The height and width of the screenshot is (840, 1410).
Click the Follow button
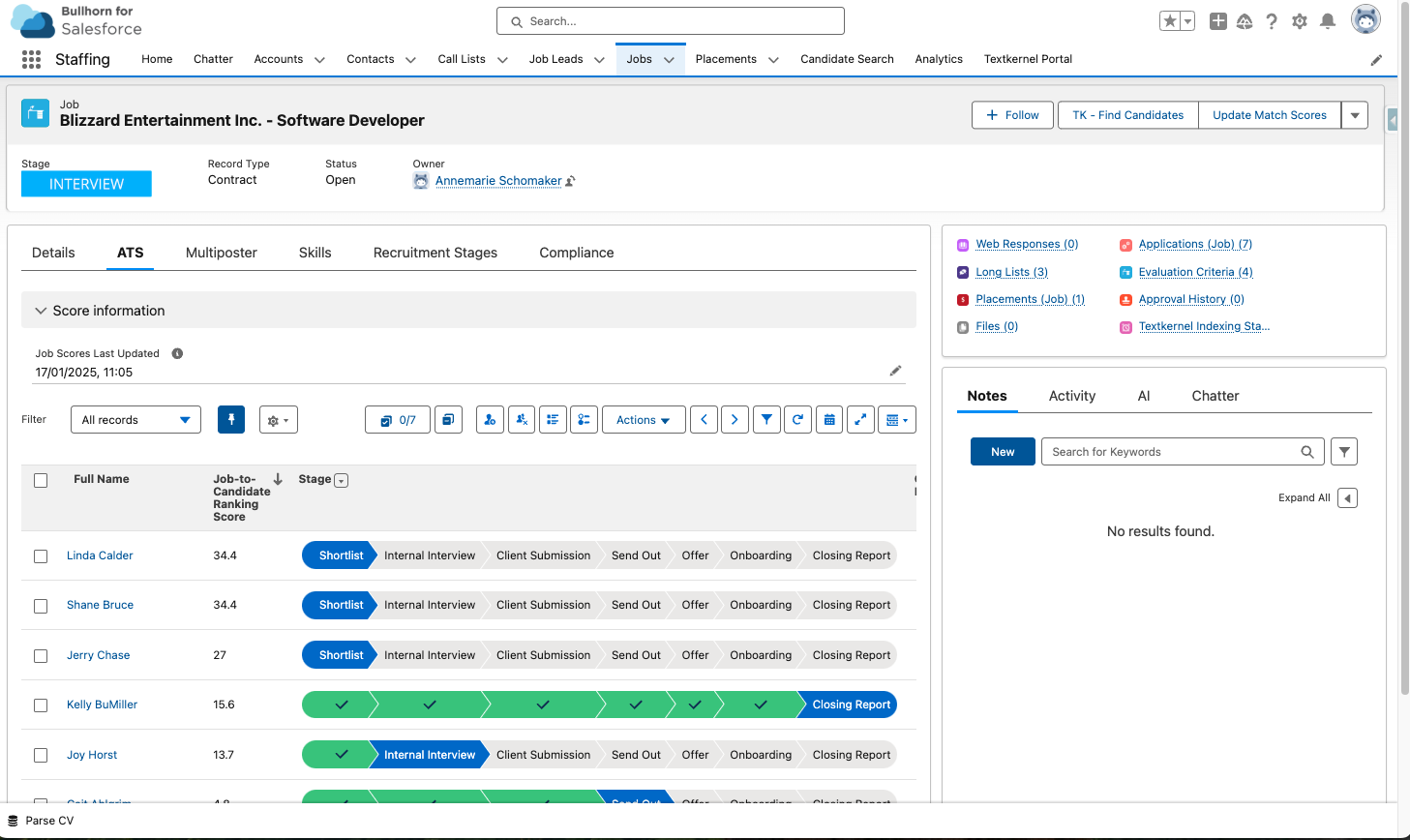[x=1012, y=115]
